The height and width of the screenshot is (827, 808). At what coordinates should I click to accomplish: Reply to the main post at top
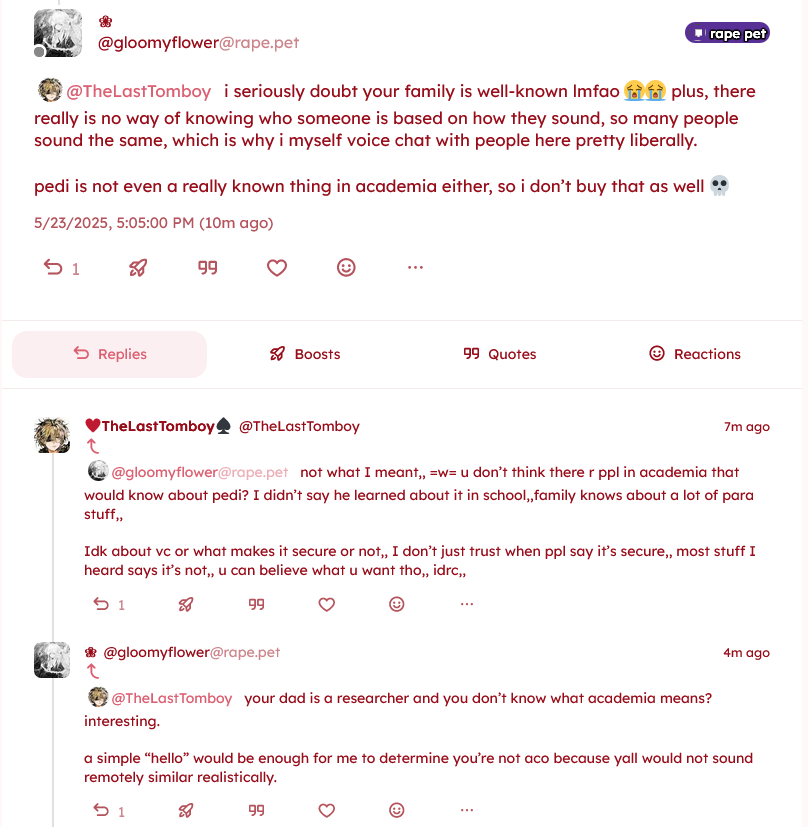click(x=53, y=267)
